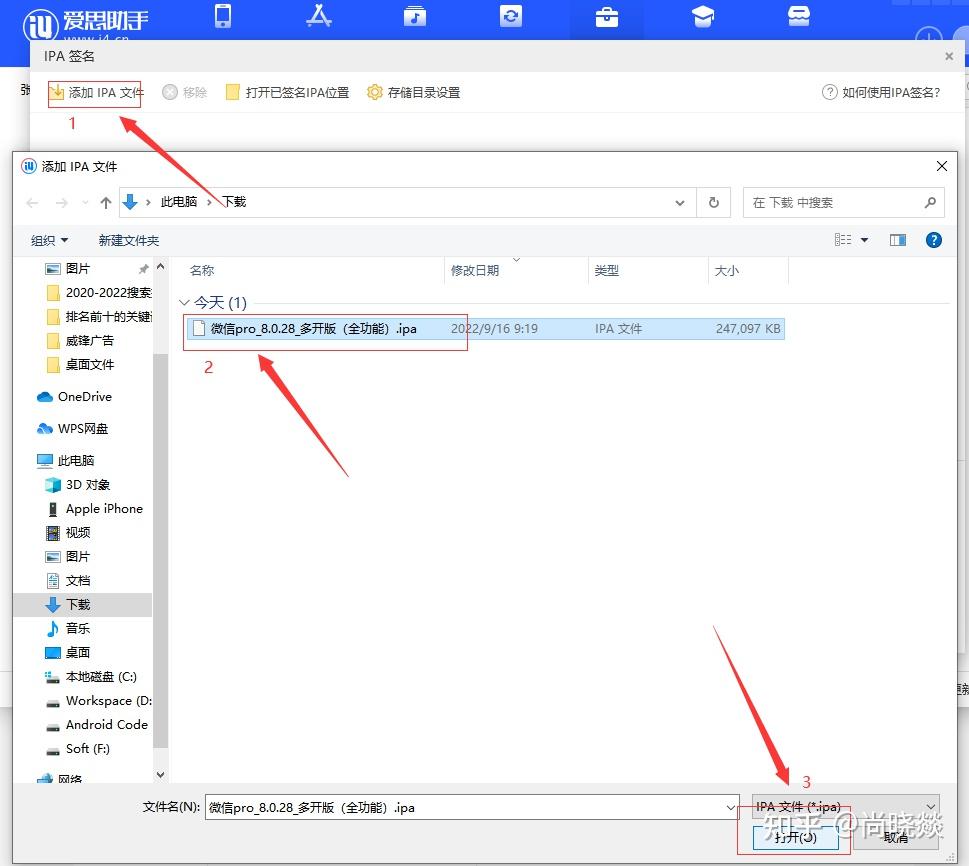This screenshot has height=866, width=969.
Task: Expand the address bar history dropdown
Action: coord(680,203)
